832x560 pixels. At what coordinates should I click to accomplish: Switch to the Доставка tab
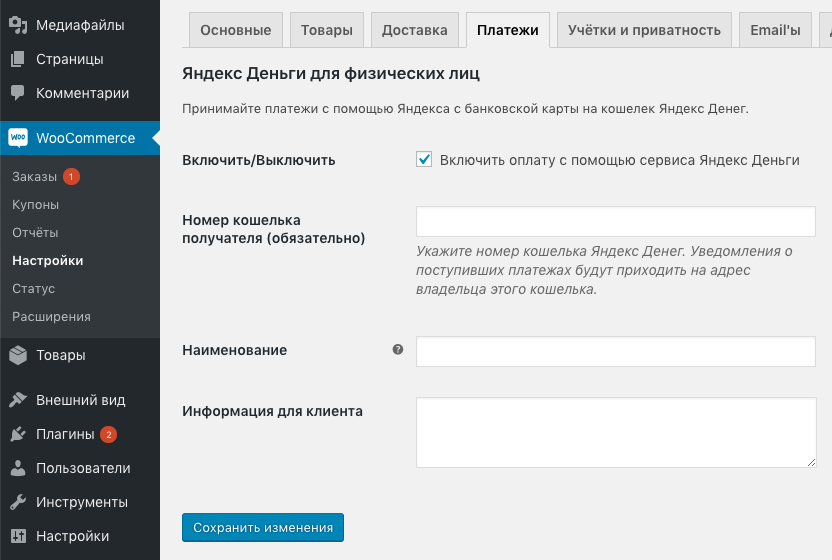pos(414,30)
